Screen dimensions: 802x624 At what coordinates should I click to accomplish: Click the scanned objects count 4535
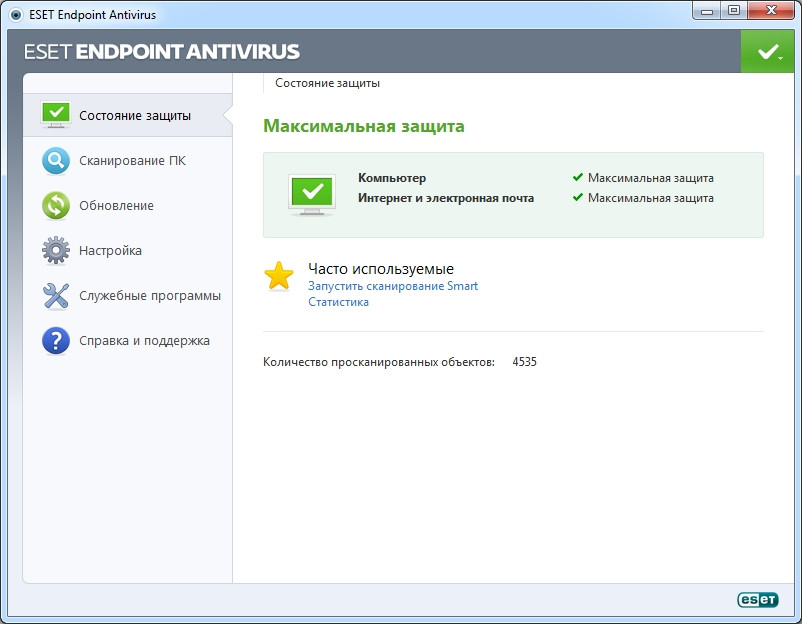point(524,362)
